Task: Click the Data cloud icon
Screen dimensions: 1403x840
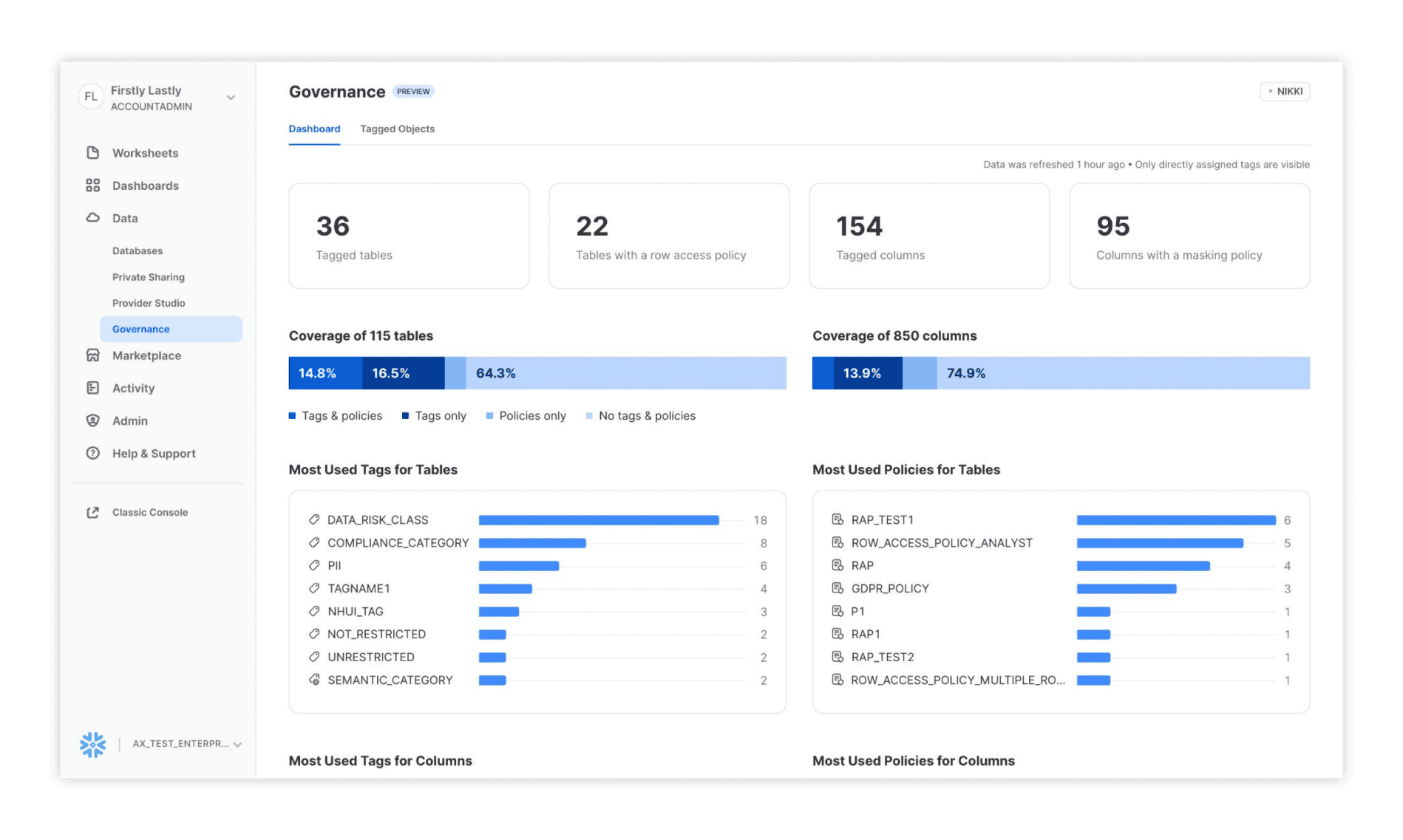Action: 92,218
